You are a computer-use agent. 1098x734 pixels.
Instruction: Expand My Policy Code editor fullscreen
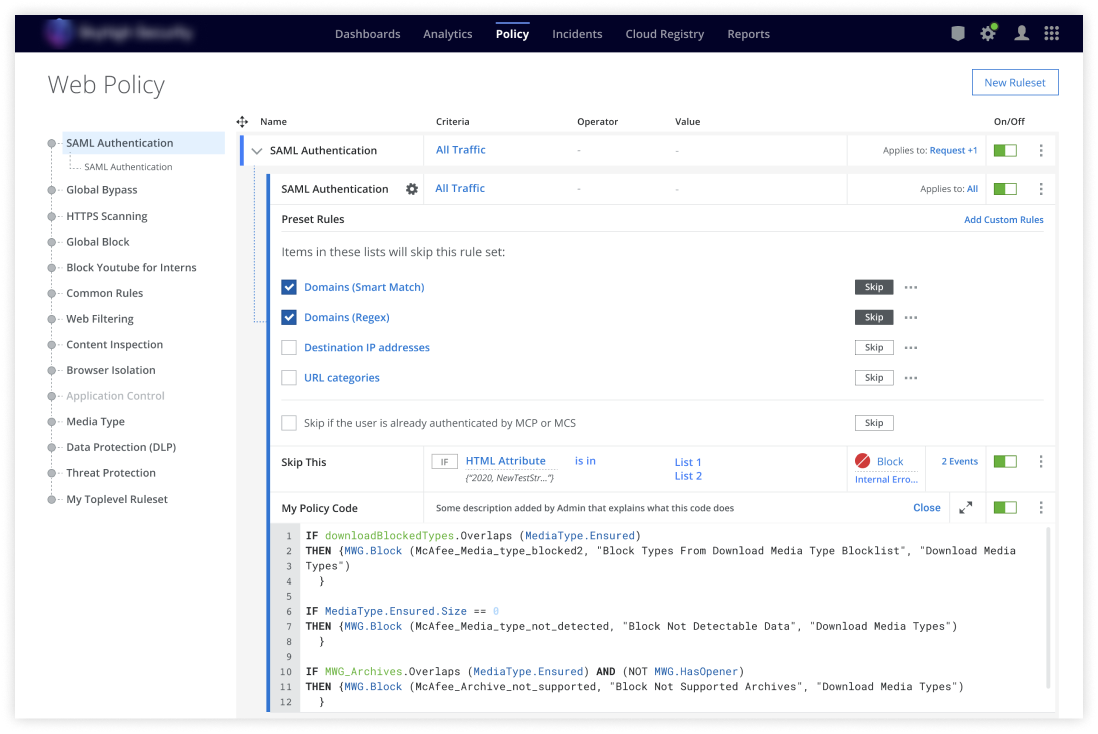[x=965, y=508]
